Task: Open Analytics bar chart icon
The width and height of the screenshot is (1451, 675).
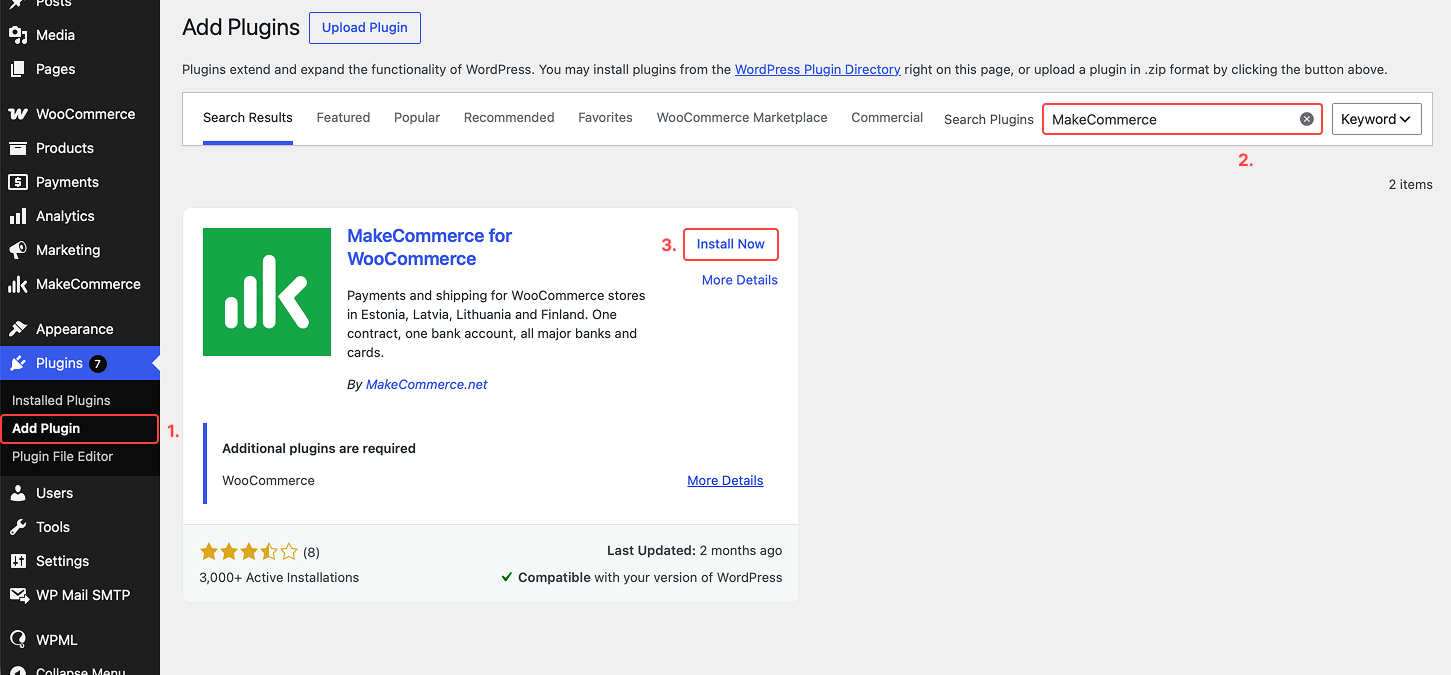Action: pyautogui.click(x=18, y=216)
